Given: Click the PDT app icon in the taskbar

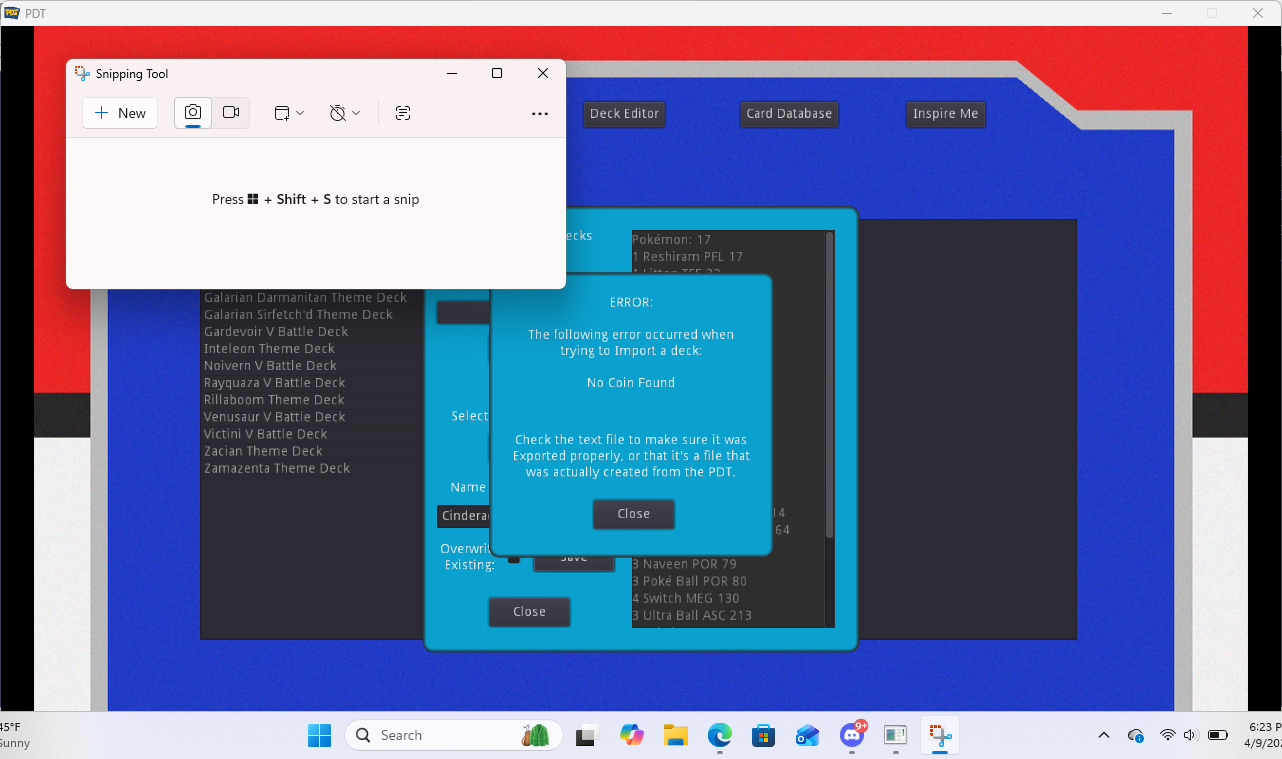Looking at the screenshot, I should click(895, 735).
